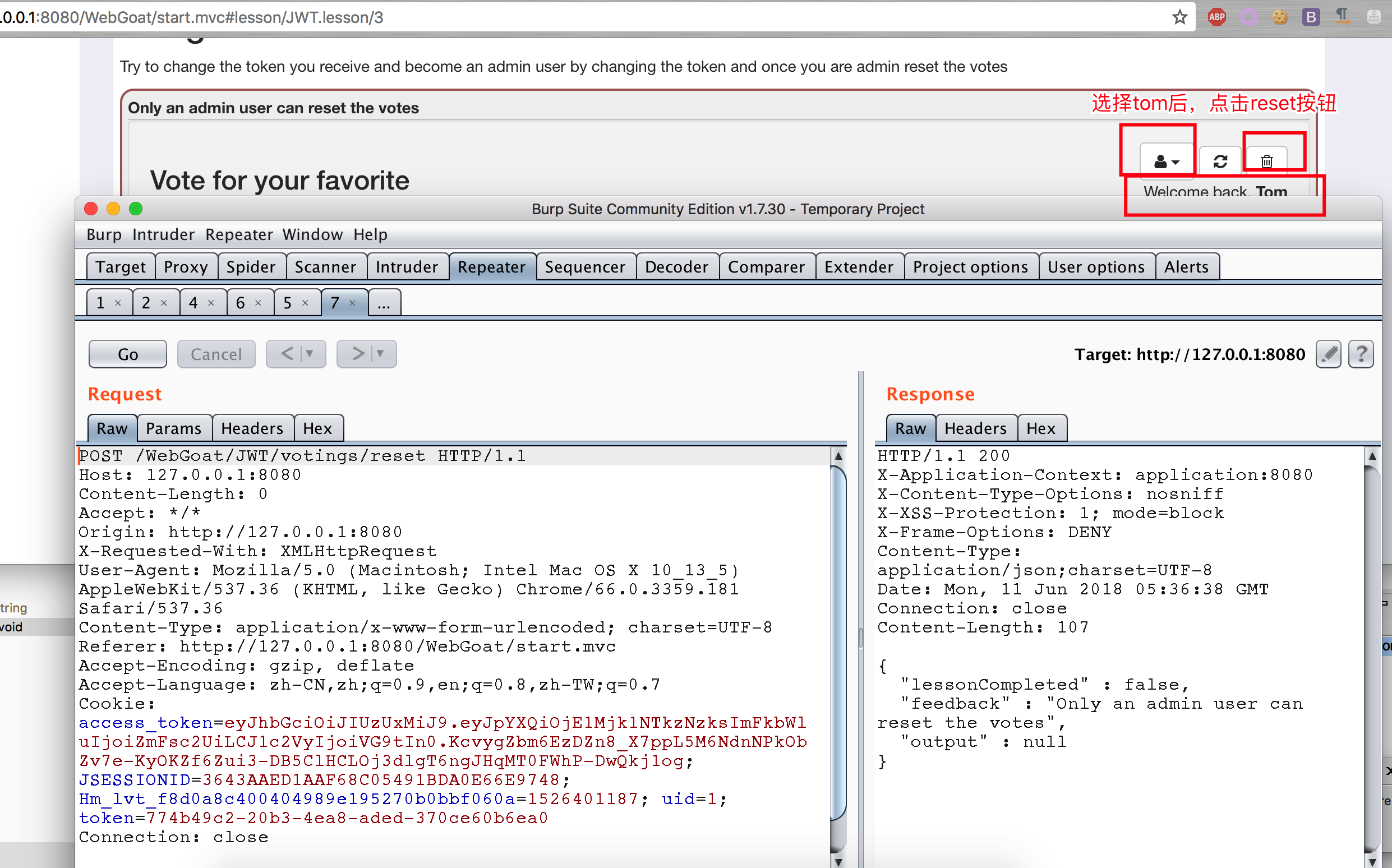Image resolution: width=1392 pixels, height=868 pixels.
Task: Click the refresh votes icon in WebGoat
Action: (1220, 161)
